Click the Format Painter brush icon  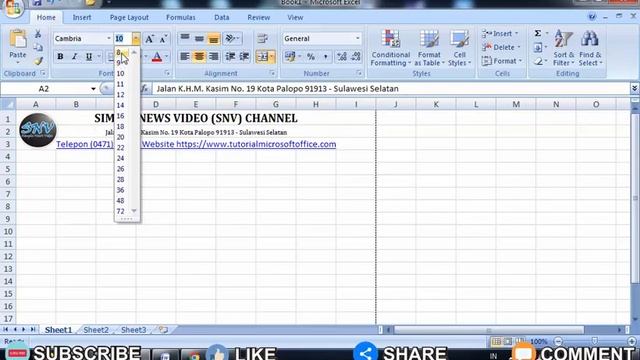38,61
